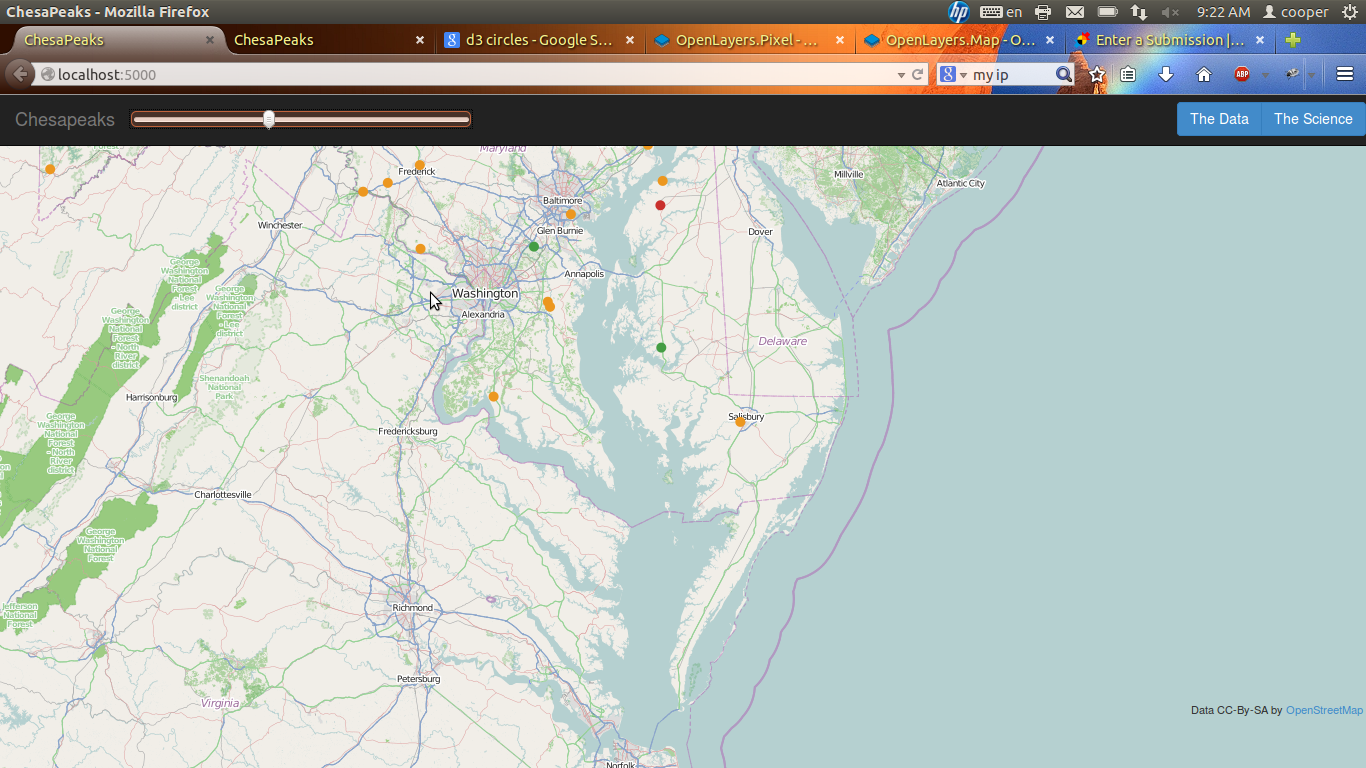Switch to the d3 circles Google Search tab
This screenshot has height=768, width=1366.
coord(539,40)
